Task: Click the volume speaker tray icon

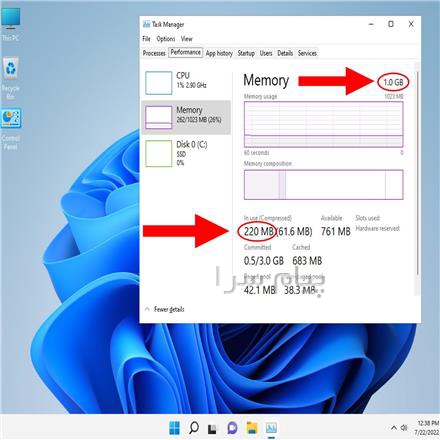Action: pos(404,428)
